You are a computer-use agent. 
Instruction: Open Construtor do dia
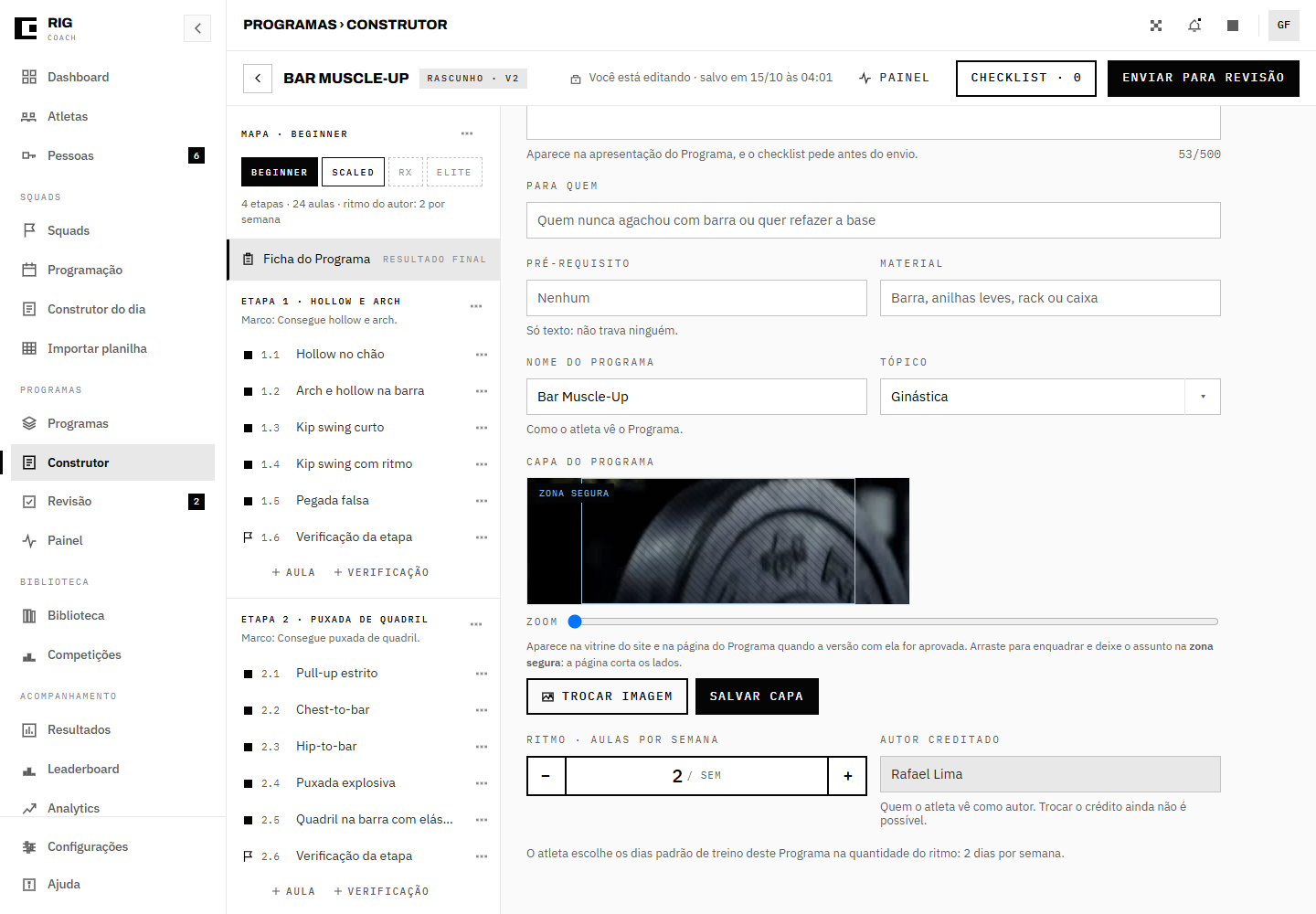coord(112,309)
